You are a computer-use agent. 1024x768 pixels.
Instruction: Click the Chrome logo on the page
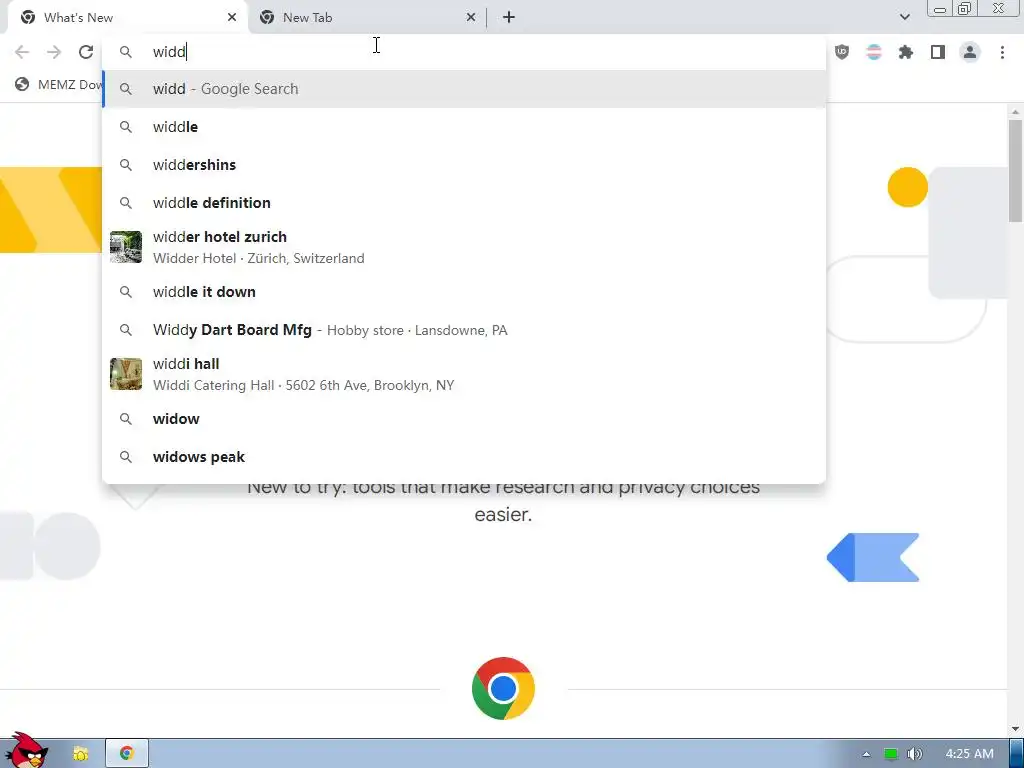point(503,688)
